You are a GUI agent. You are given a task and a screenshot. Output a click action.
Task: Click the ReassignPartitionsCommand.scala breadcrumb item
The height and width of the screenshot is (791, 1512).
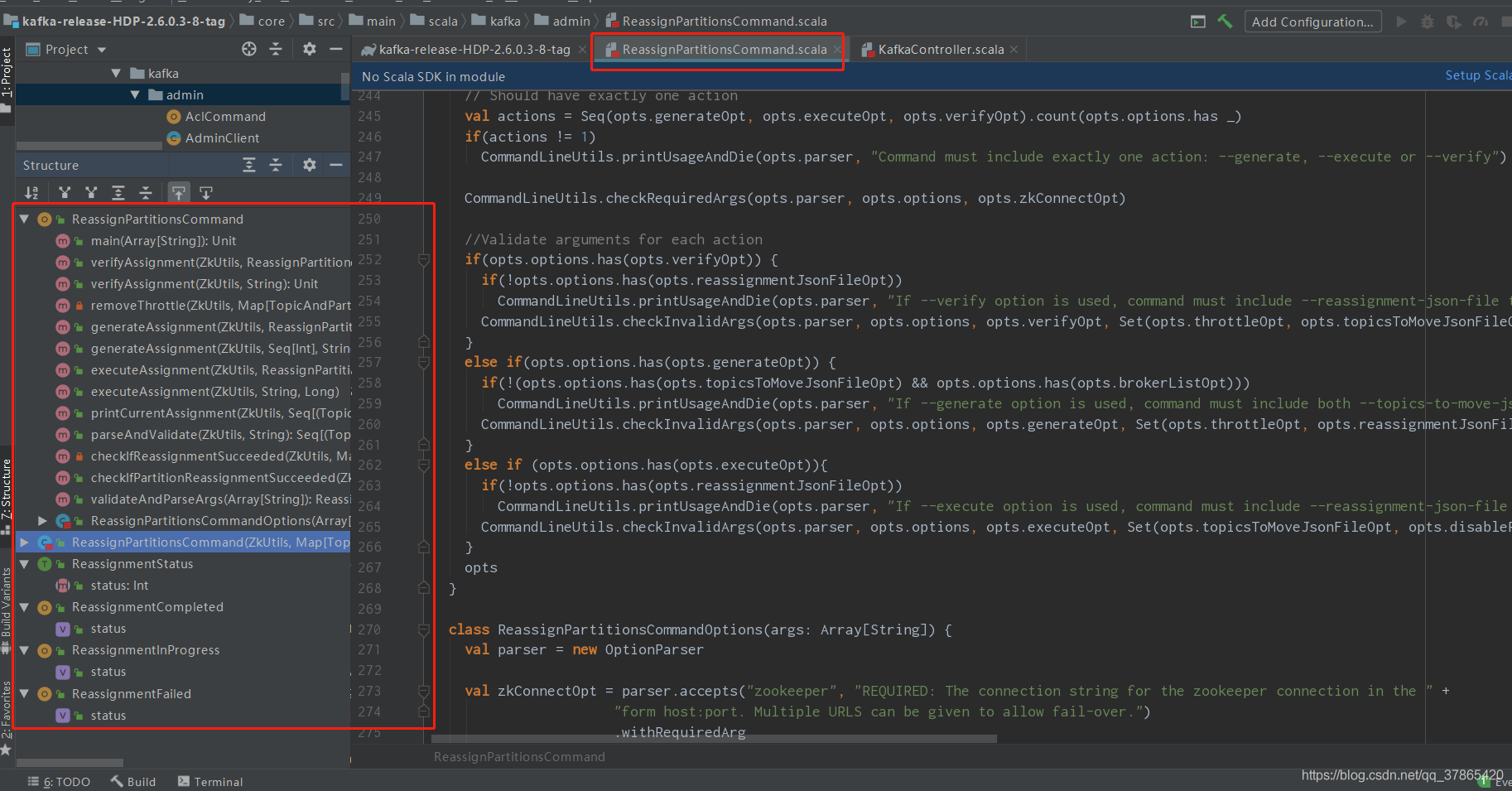pos(716,22)
